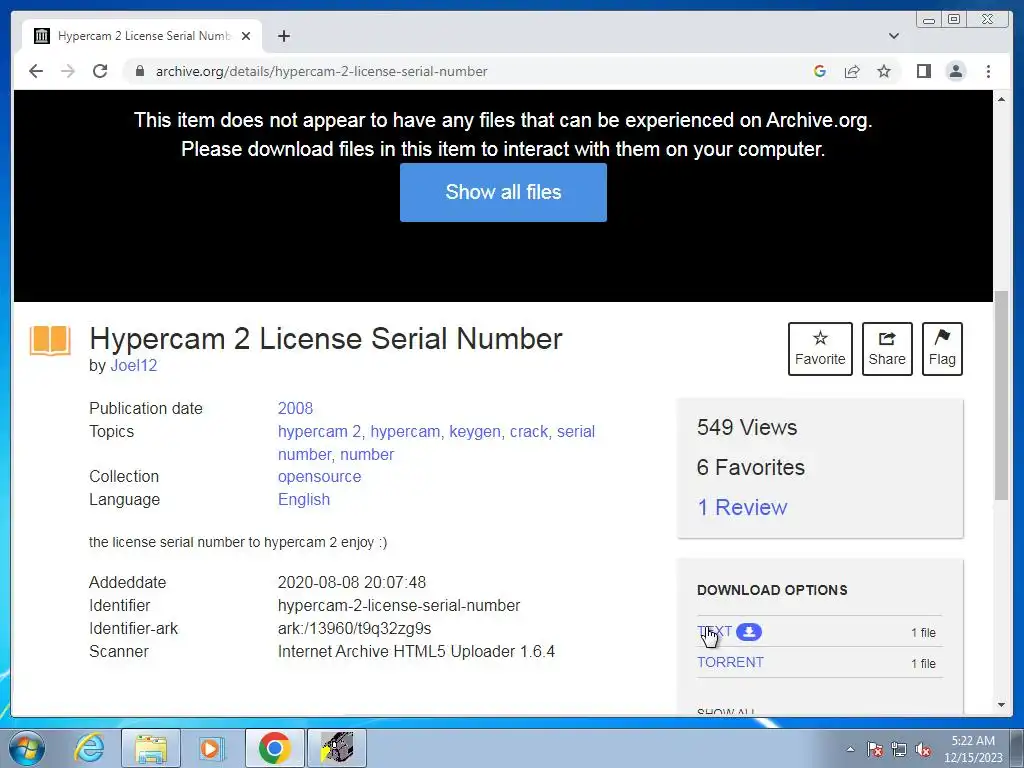Bookmark this tab with the star icon

point(884,71)
